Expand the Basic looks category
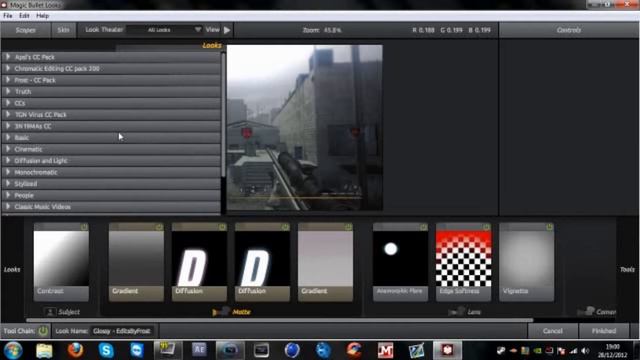Image resolution: width=640 pixels, height=360 pixels. pos(8,137)
